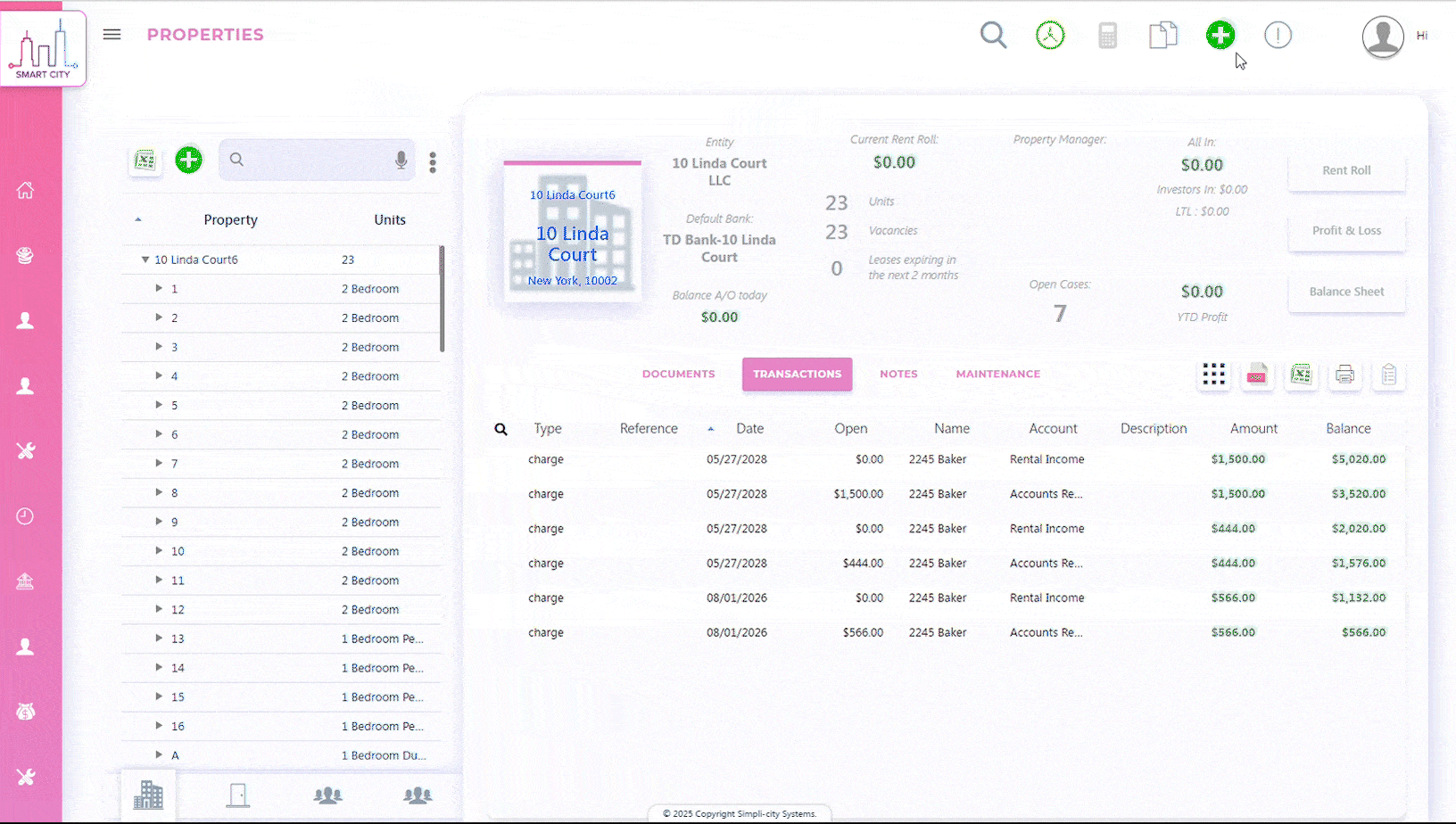Click the 10 Linda Court6 link on card

click(x=573, y=194)
